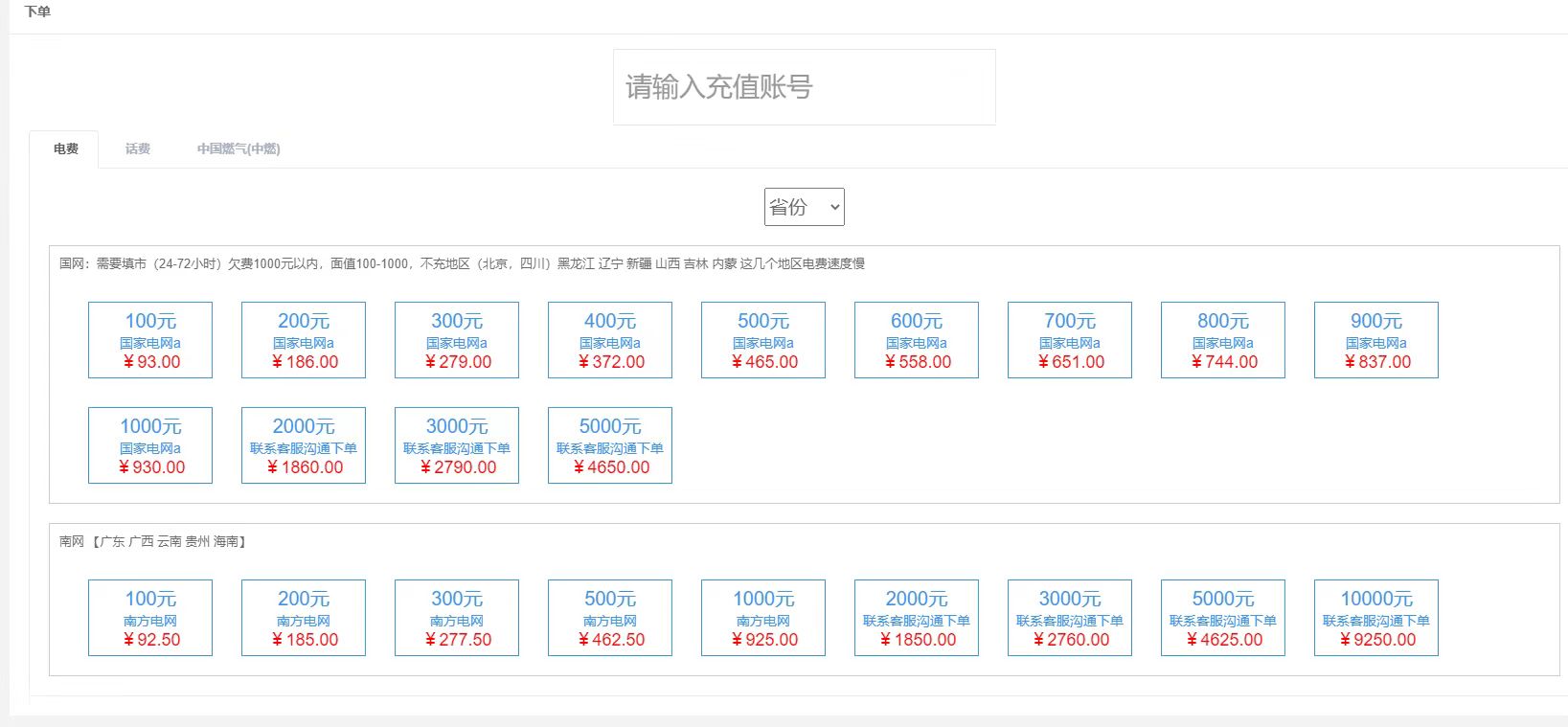This screenshot has width=1568, height=727.
Task: Choose 国家电网a 600元 card priced ¥558.00
Action: click(x=917, y=340)
